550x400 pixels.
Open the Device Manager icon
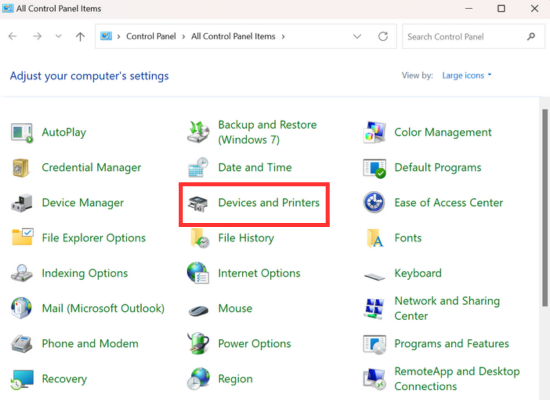[x=22, y=202]
